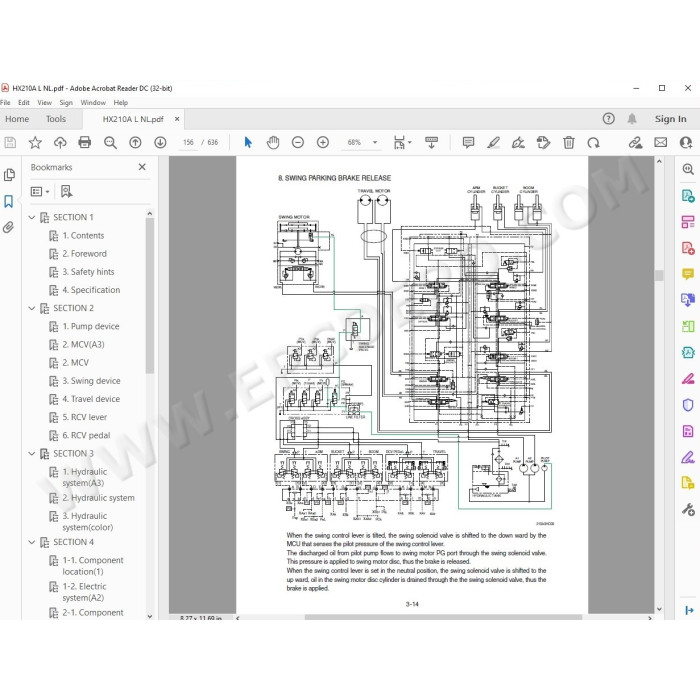Open notifications bell icon

[632, 119]
